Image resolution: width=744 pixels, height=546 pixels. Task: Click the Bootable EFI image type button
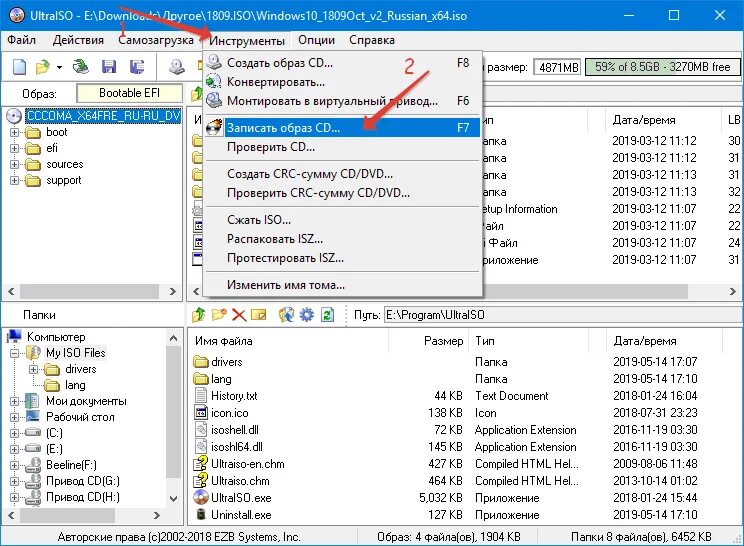pos(130,93)
